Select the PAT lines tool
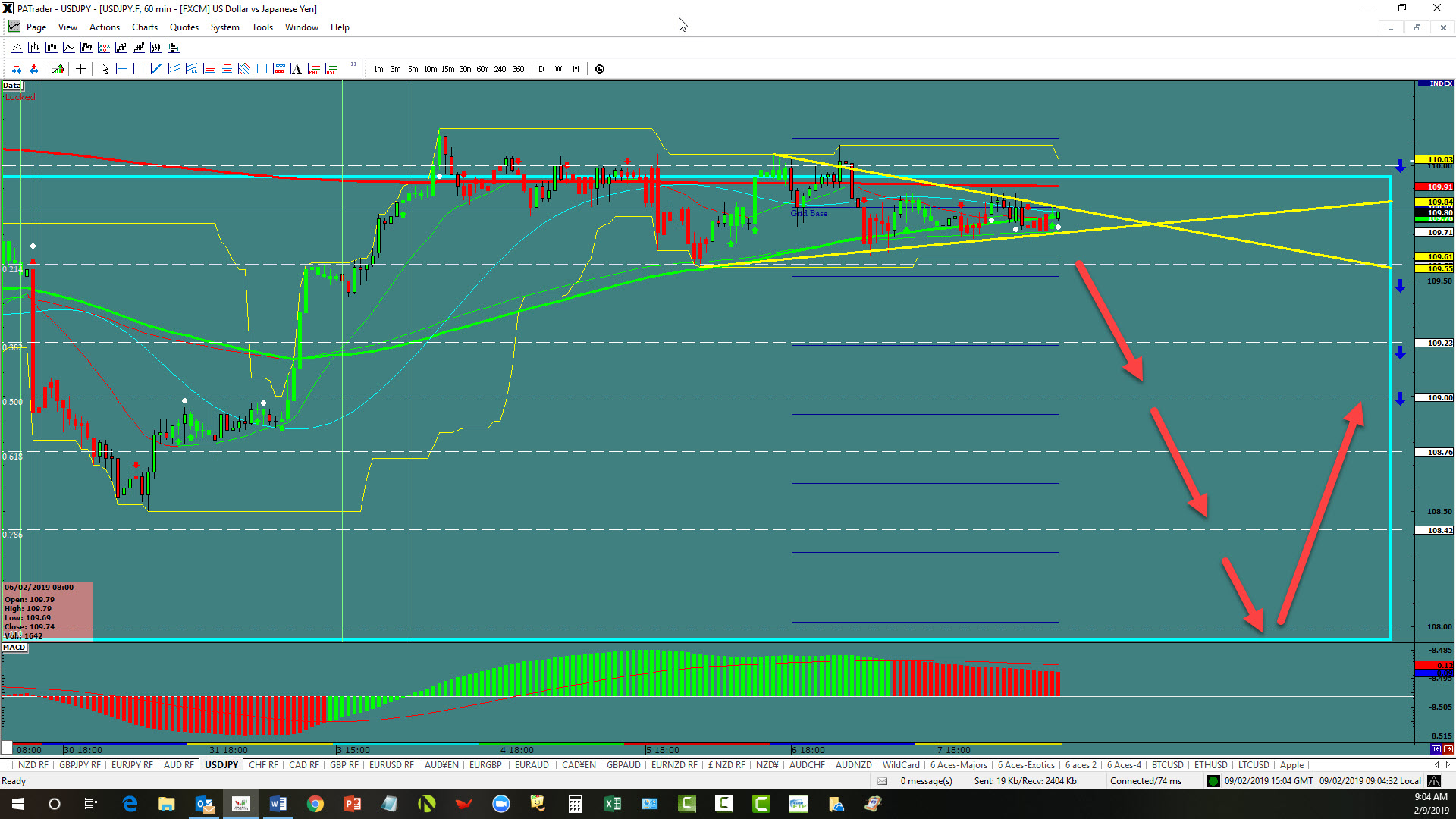This screenshot has height=819, width=1456. [x=313, y=69]
